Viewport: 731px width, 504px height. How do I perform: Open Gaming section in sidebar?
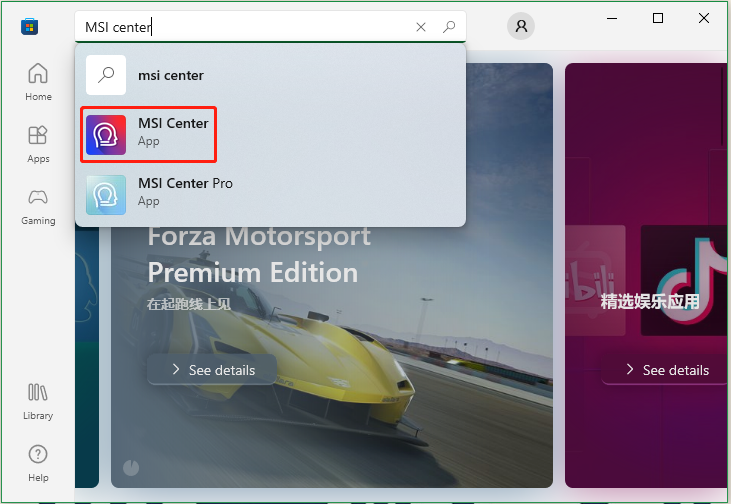[x=38, y=207]
